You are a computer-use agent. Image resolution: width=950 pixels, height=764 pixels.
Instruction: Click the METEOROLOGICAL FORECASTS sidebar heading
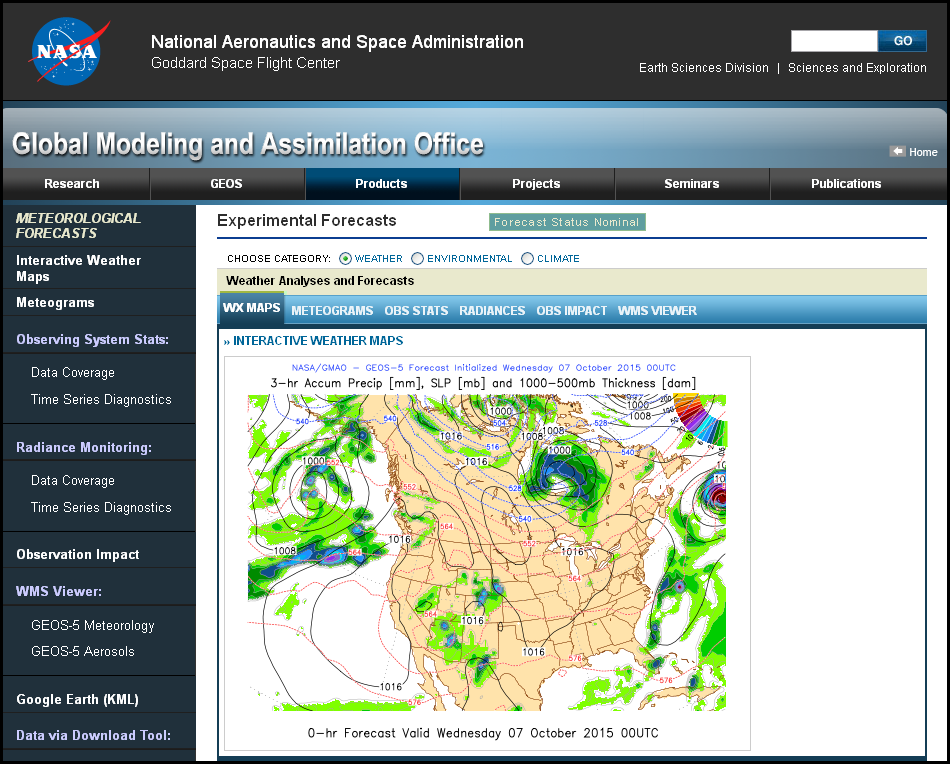(x=78, y=225)
